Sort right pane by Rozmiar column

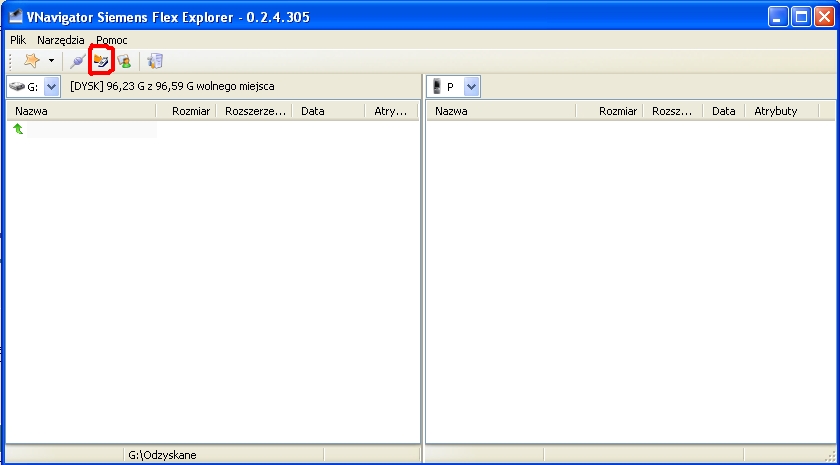pyautogui.click(x=609, y=111)
